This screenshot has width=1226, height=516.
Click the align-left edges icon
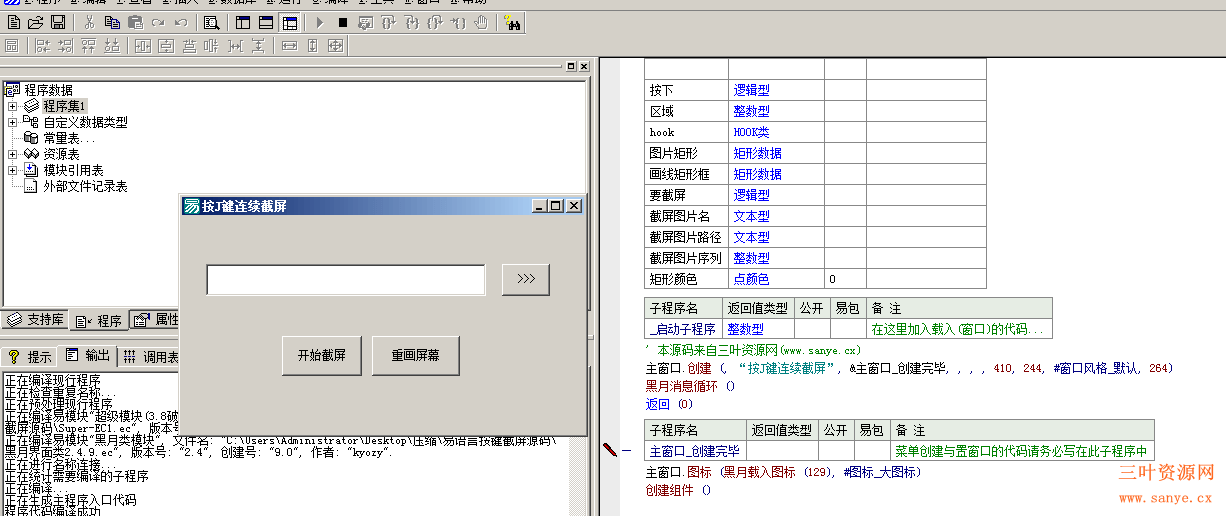tap(43, 45)
